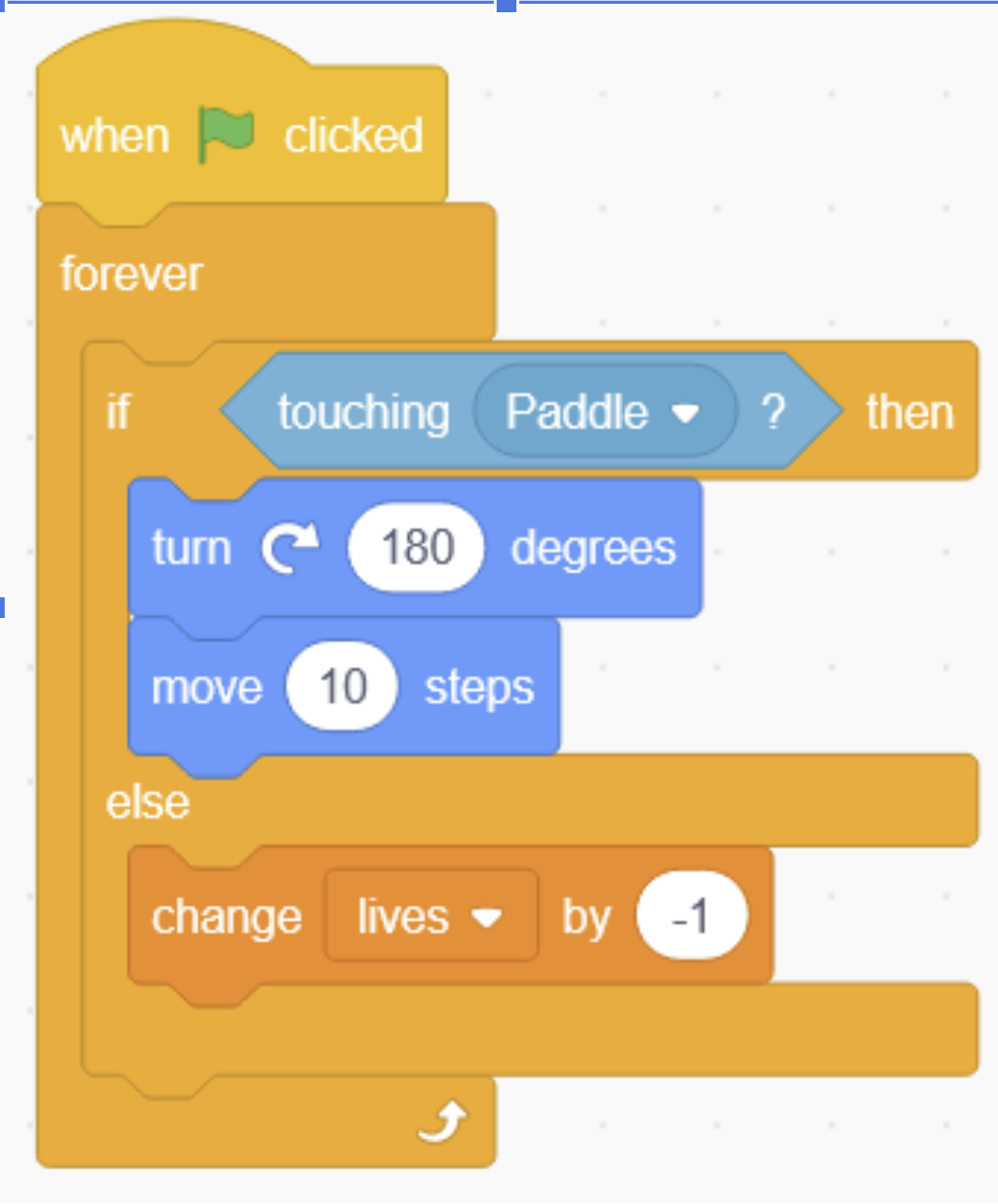This screenshot has height=1204, width=998.
Task: Click the dropdown arrow next to Paddle
Action: click(689, 411)
